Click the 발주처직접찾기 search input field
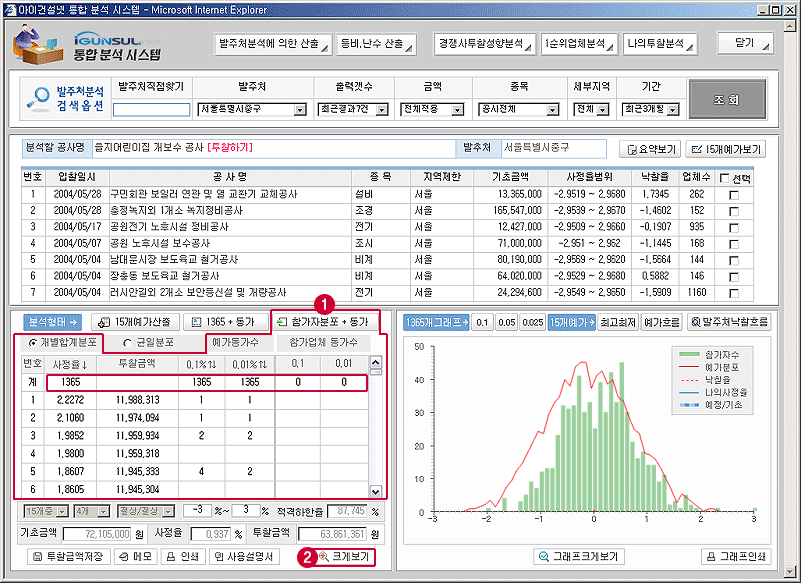This screenshot has height=583, width=801. coord(151,109)
